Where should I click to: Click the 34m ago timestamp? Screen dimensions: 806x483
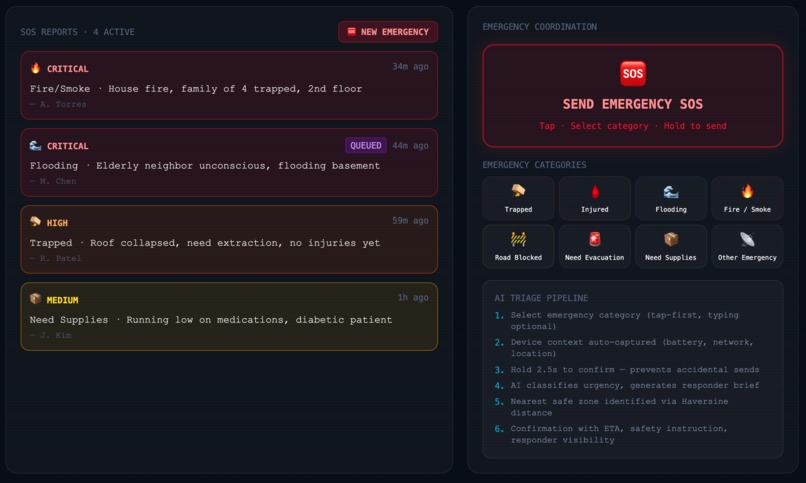point(410,66)
